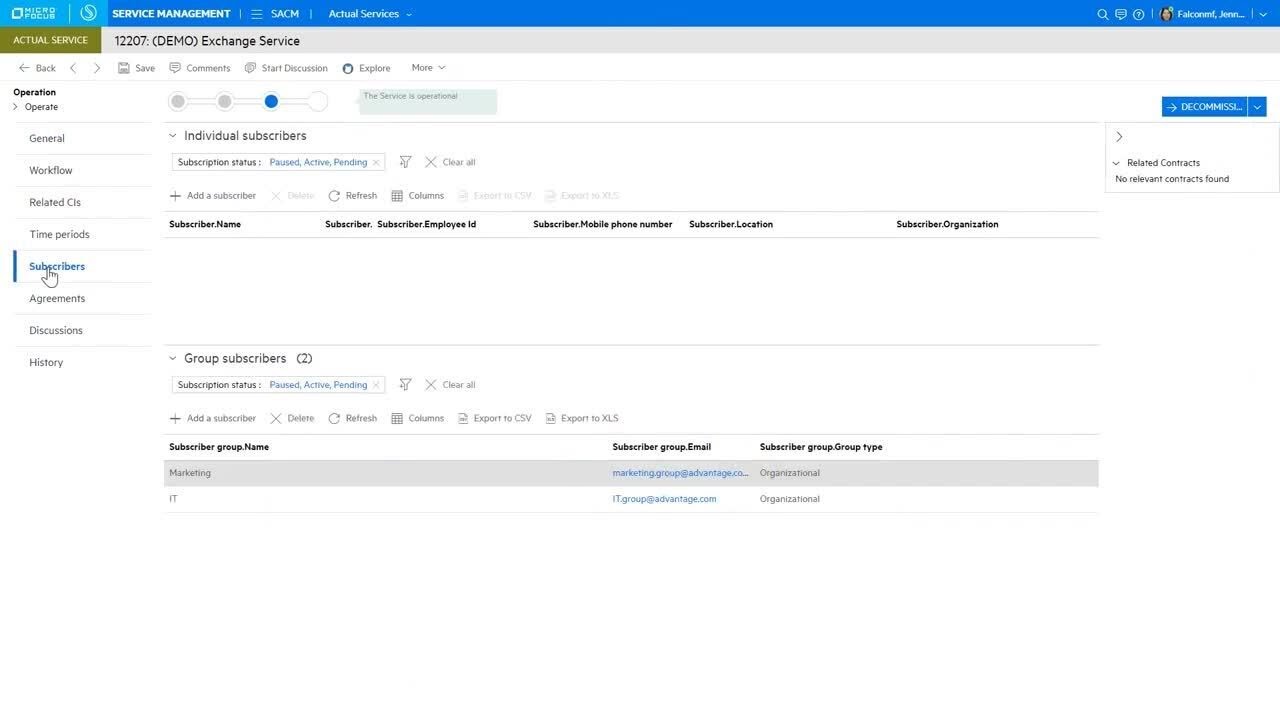Open the More dropdown menu
Screen dimensions: 1280x720
tap(428, 68)
